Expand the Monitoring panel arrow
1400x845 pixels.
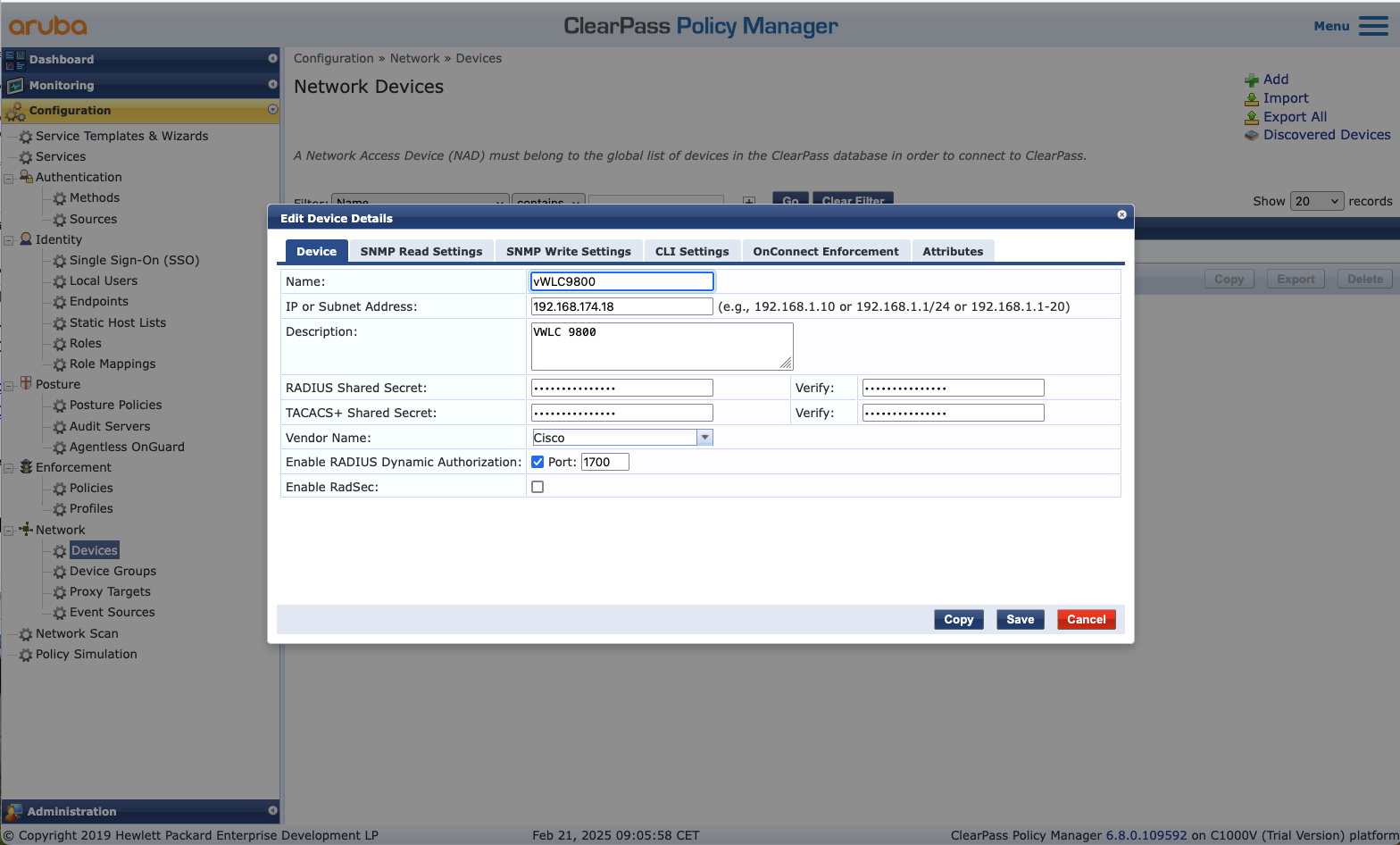(x=273, y=84)
